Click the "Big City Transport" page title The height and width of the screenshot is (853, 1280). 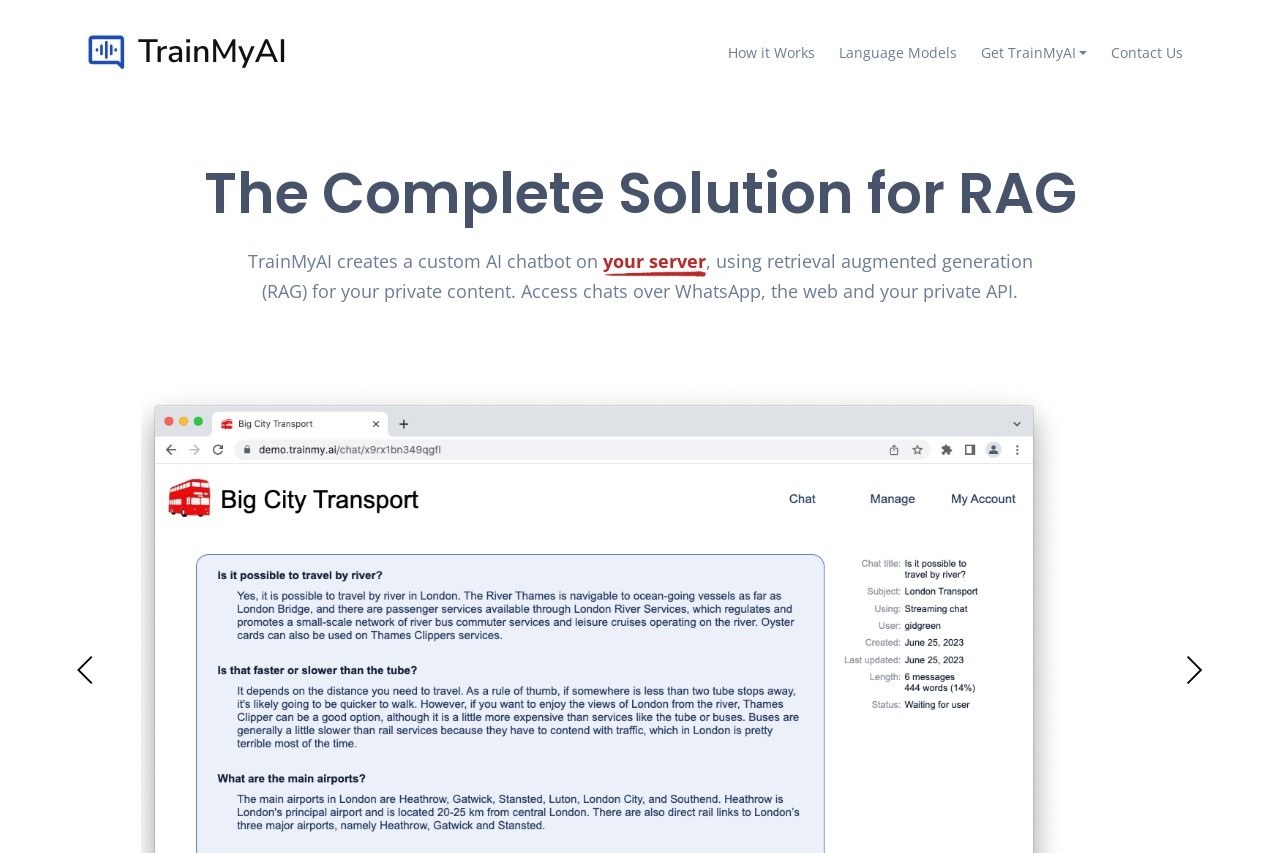click(319, 499)
